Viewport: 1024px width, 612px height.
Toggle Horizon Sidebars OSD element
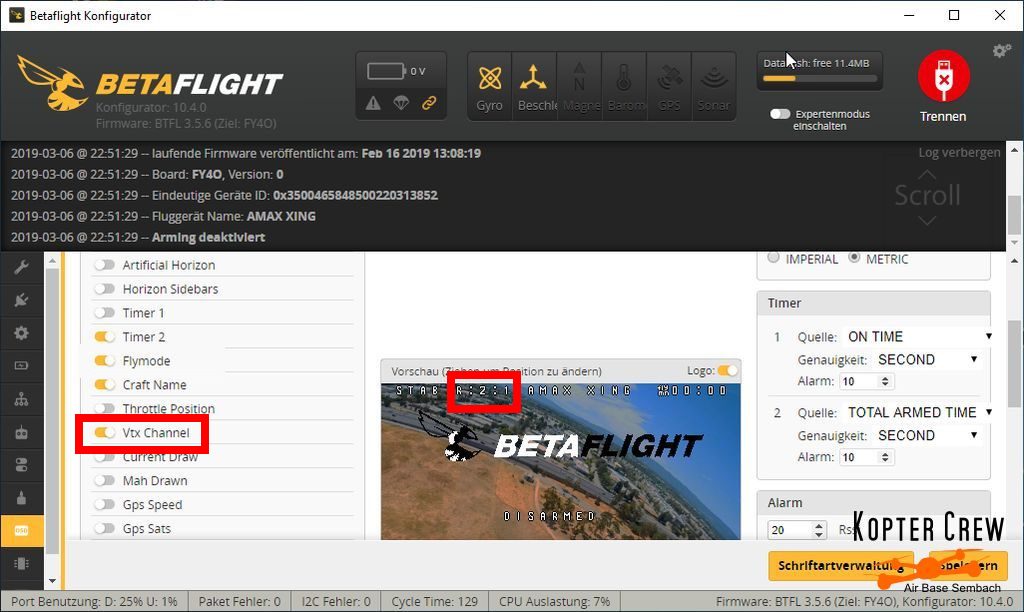click(104, 289)
